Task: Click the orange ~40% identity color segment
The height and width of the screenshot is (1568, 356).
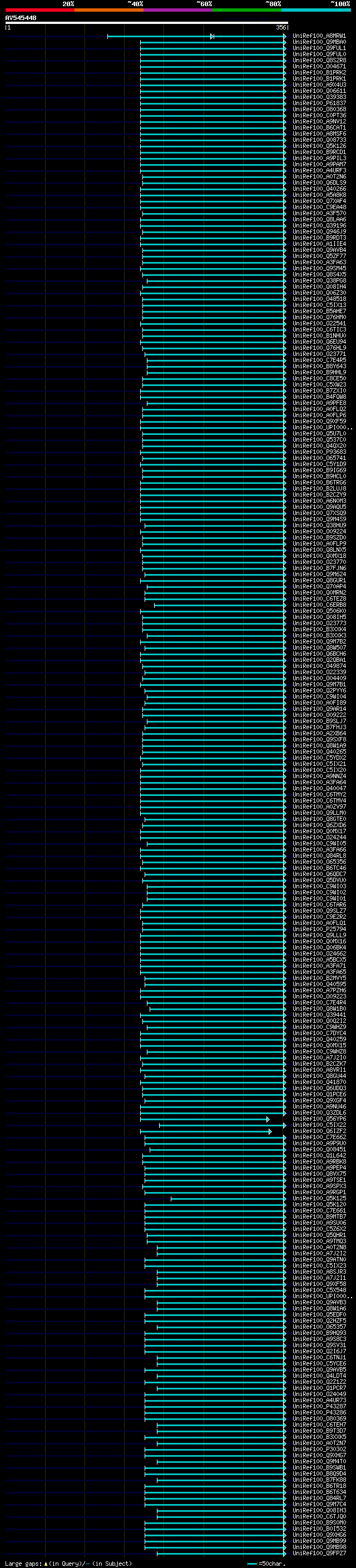Action: (x=109, y=11)
